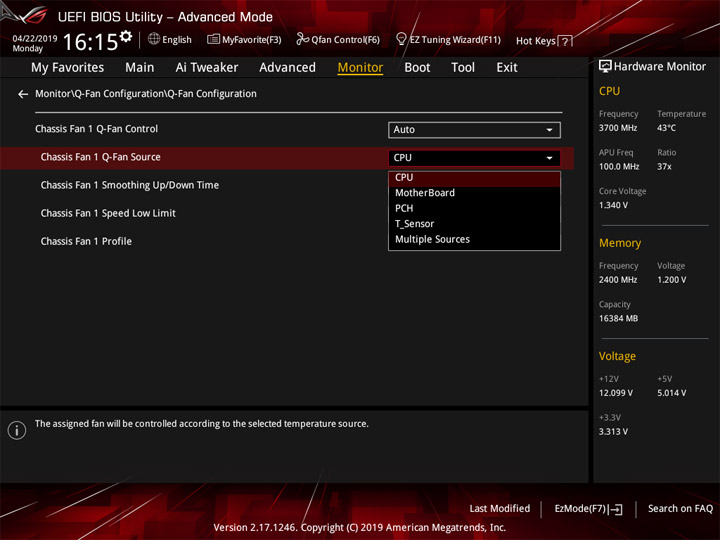Select Chassis Fan 1 Q-Fan Source row
The image size is (720, 540).
(287, 158)
